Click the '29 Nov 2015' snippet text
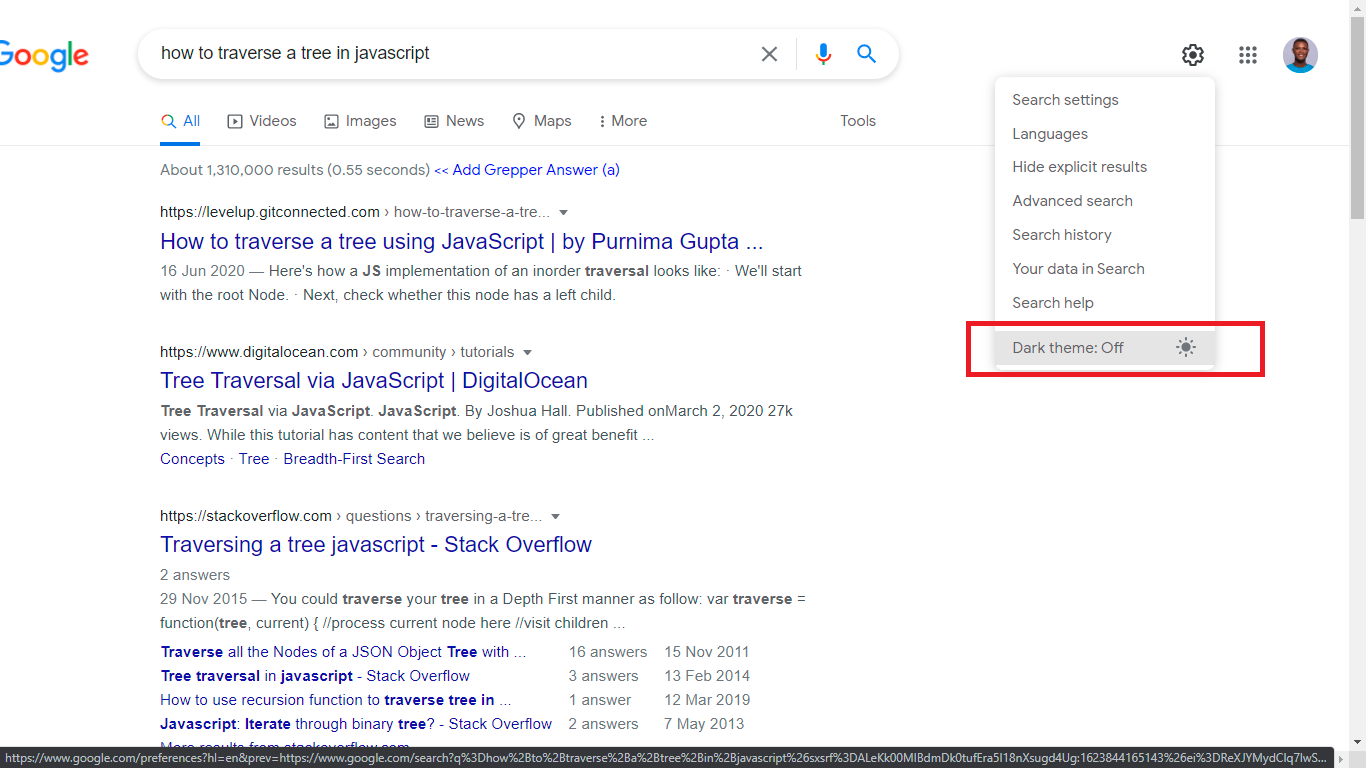 [202, 599]
